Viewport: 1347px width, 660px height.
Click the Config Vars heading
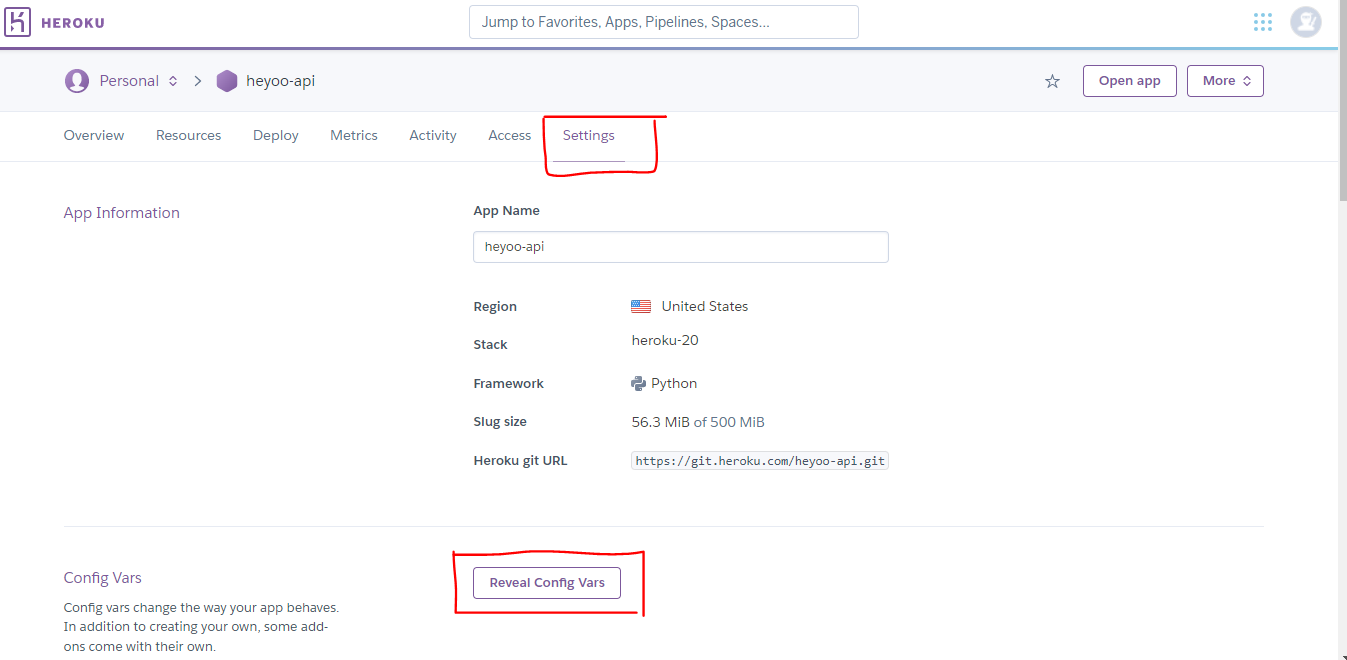[103, 578]
